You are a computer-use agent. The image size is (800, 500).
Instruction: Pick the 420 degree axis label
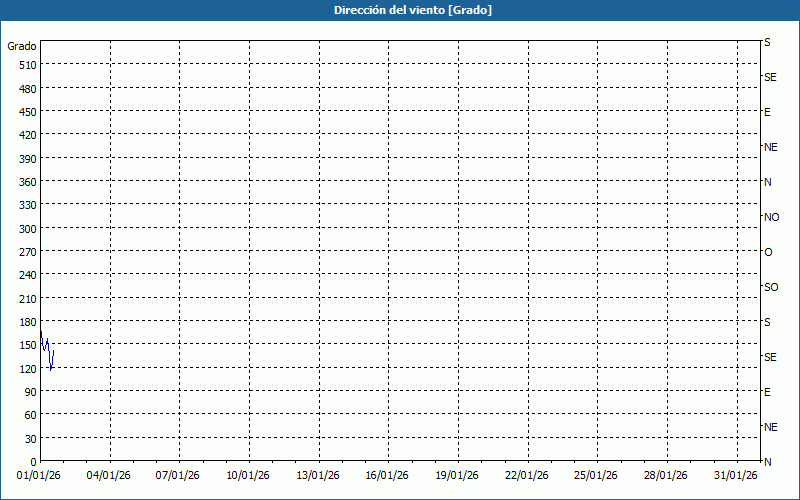[x=28, y=135]
